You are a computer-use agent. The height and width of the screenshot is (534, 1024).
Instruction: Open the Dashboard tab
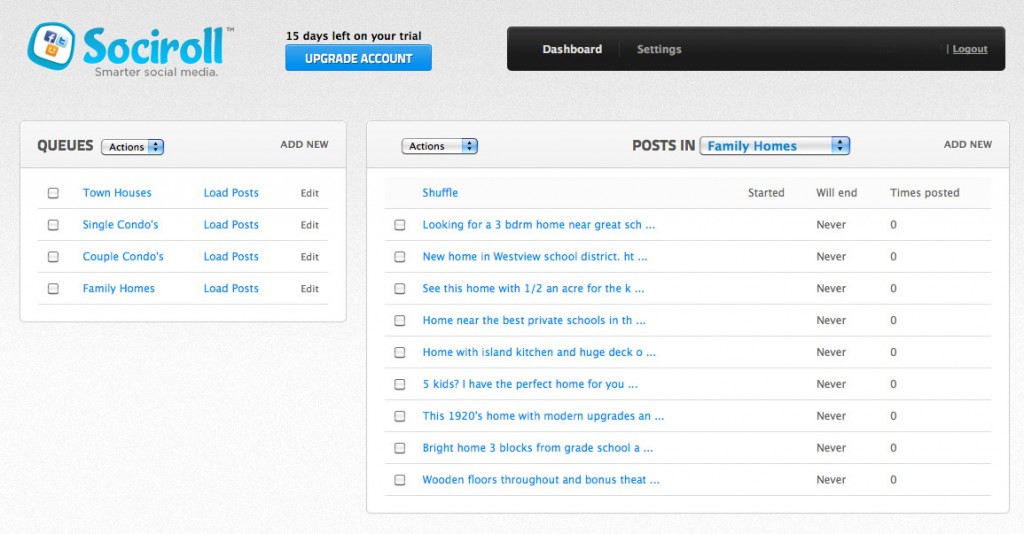[572, 49]
